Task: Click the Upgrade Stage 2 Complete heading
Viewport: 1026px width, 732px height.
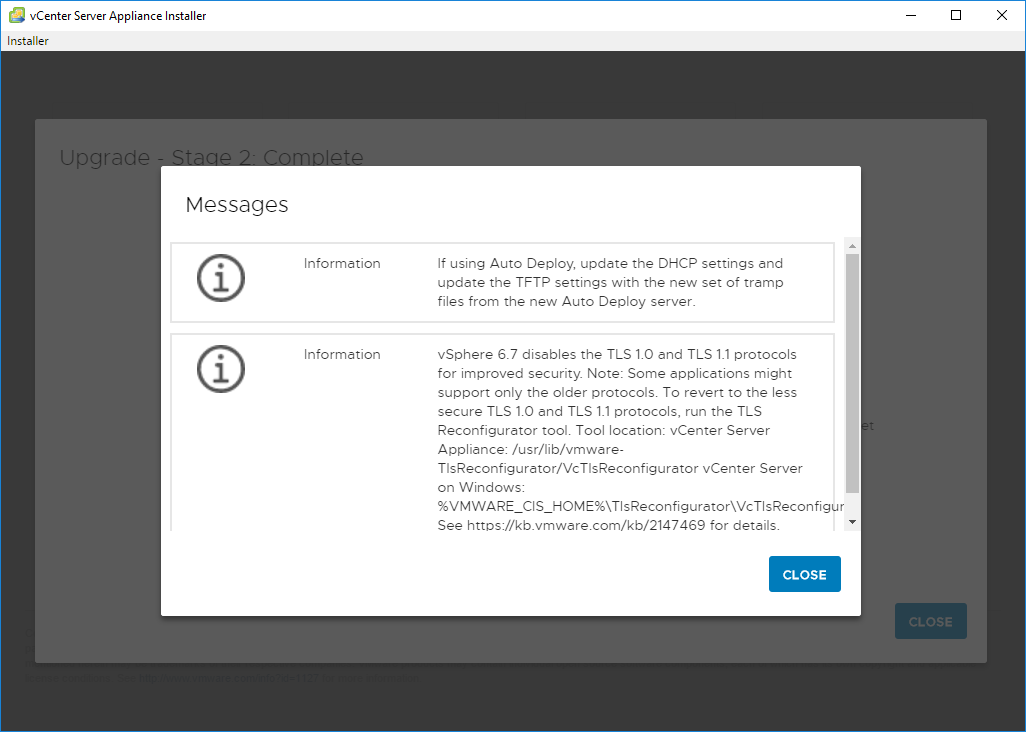Action: point(211,157)
